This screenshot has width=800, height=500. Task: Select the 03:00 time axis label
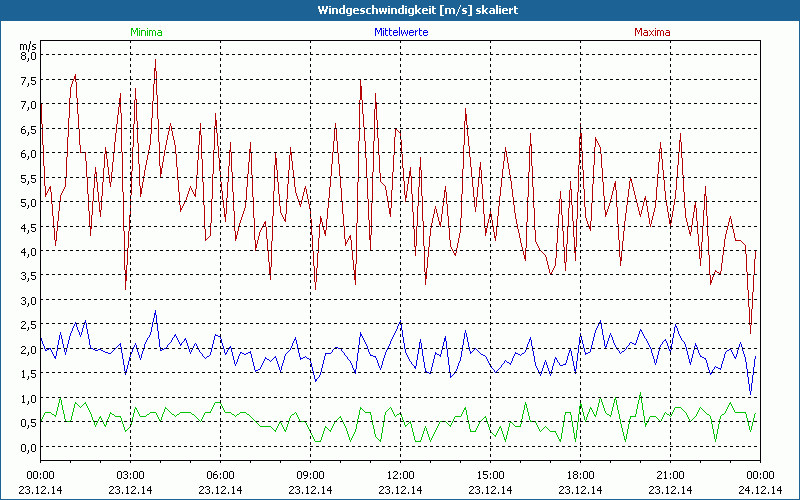[131, 475]
